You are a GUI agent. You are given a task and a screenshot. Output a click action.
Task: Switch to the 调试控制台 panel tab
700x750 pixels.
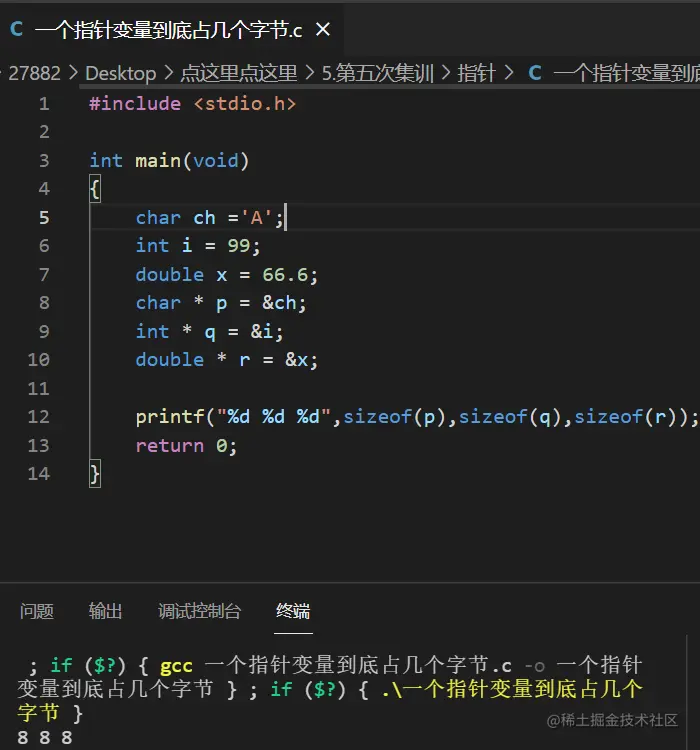pos(200,611)
